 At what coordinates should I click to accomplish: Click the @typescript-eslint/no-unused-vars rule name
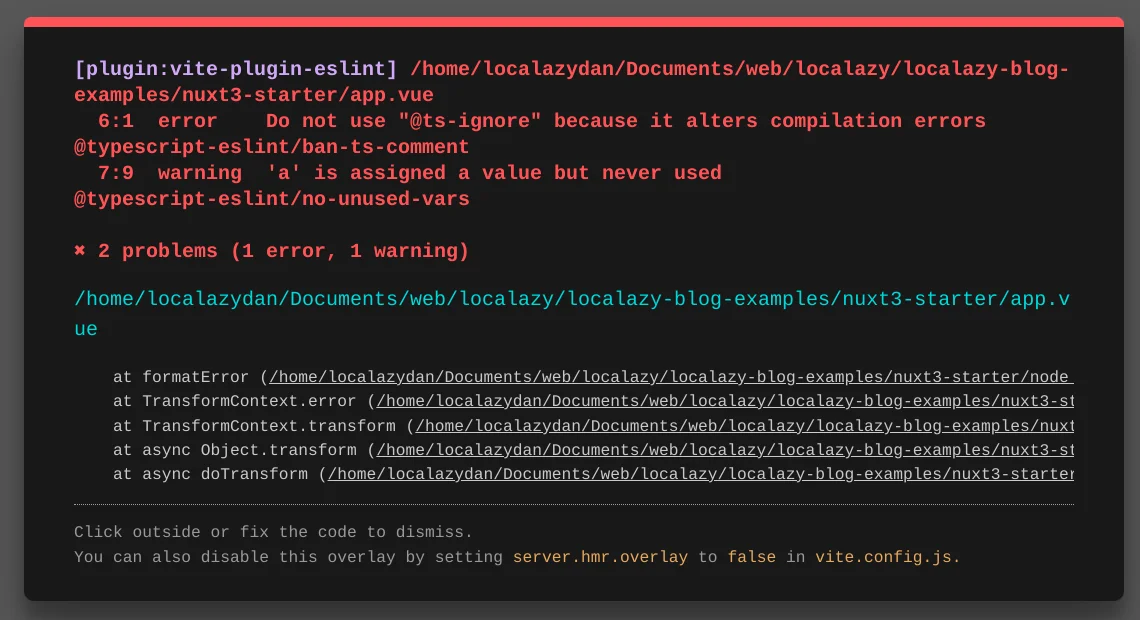pos(272,199)
